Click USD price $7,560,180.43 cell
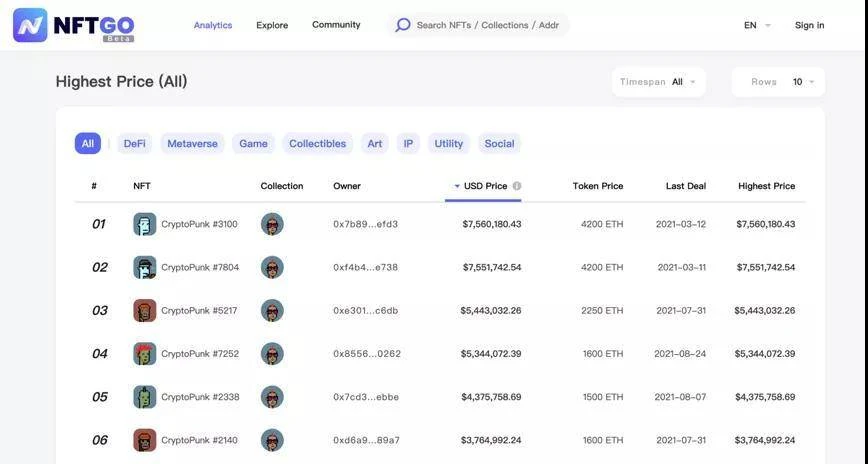The image size is (868, 464). 492,224
